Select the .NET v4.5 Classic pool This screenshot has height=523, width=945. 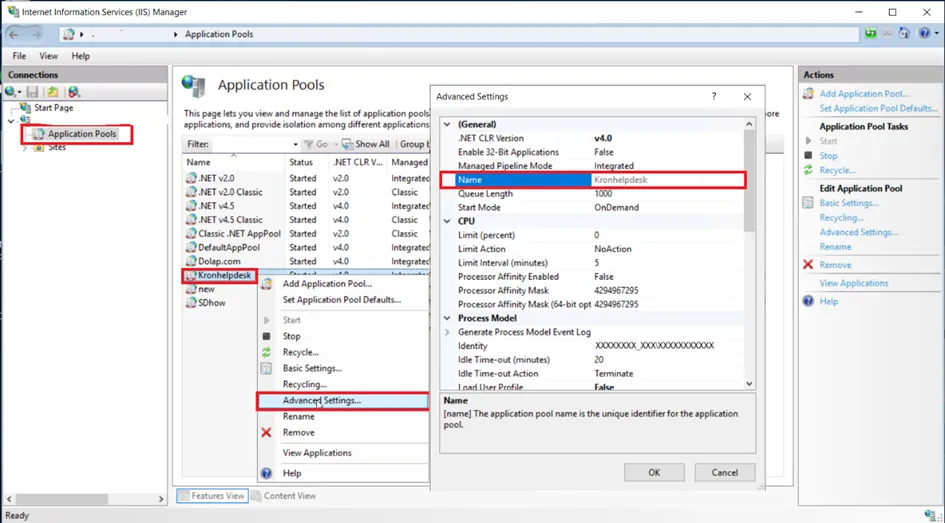tap(230, 220)
